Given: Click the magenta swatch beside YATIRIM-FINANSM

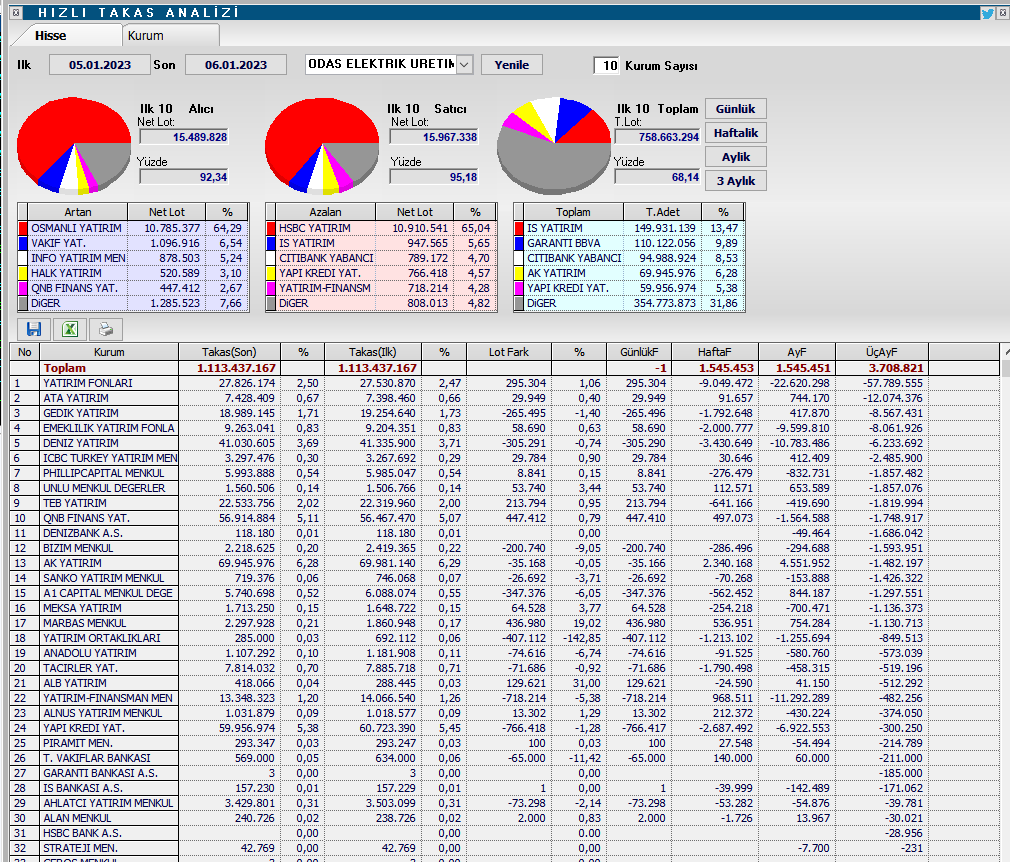Looking at the screenshot, I should [x=271, y=288].
